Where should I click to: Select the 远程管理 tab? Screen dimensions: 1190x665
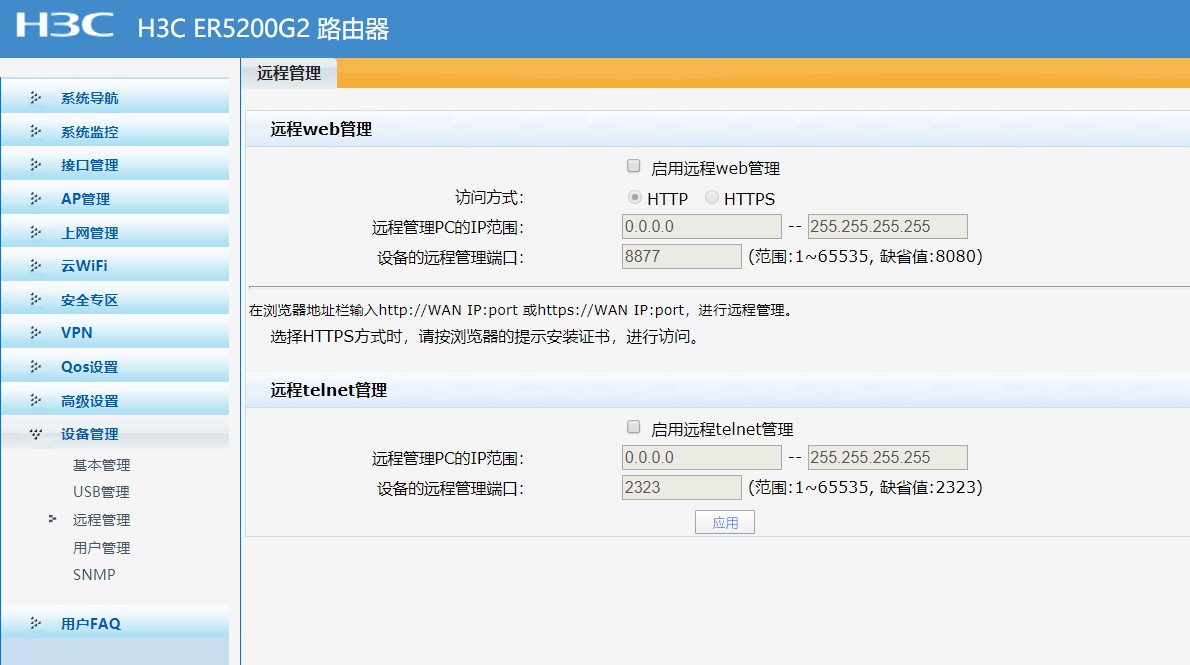tap(289, 73)
